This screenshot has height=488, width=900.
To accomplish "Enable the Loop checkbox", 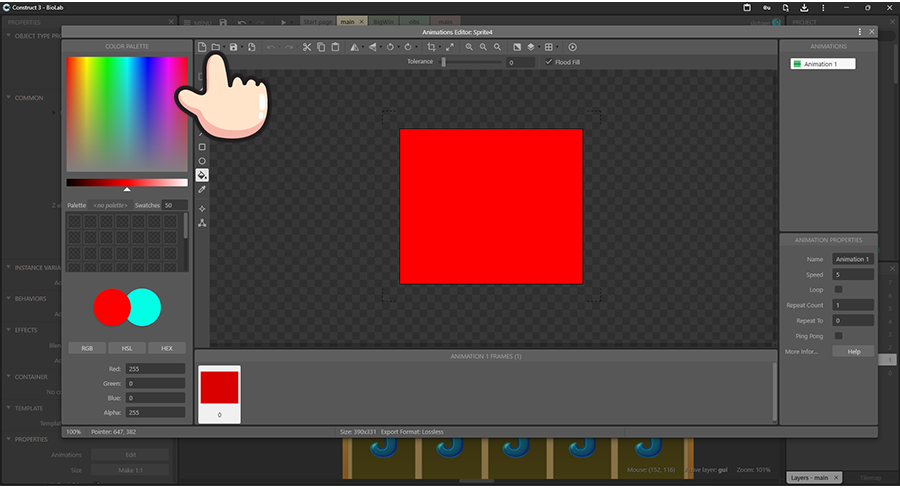I will [838, 290].
